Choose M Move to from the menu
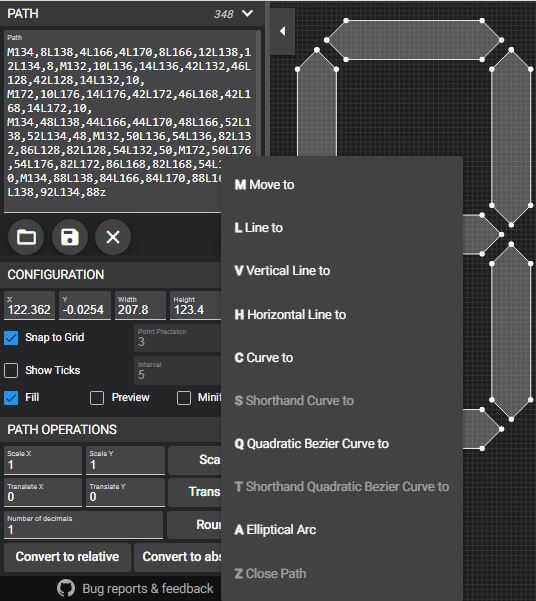Image resolution: width=536 pixels, height=601 pixels. [342, 185]
